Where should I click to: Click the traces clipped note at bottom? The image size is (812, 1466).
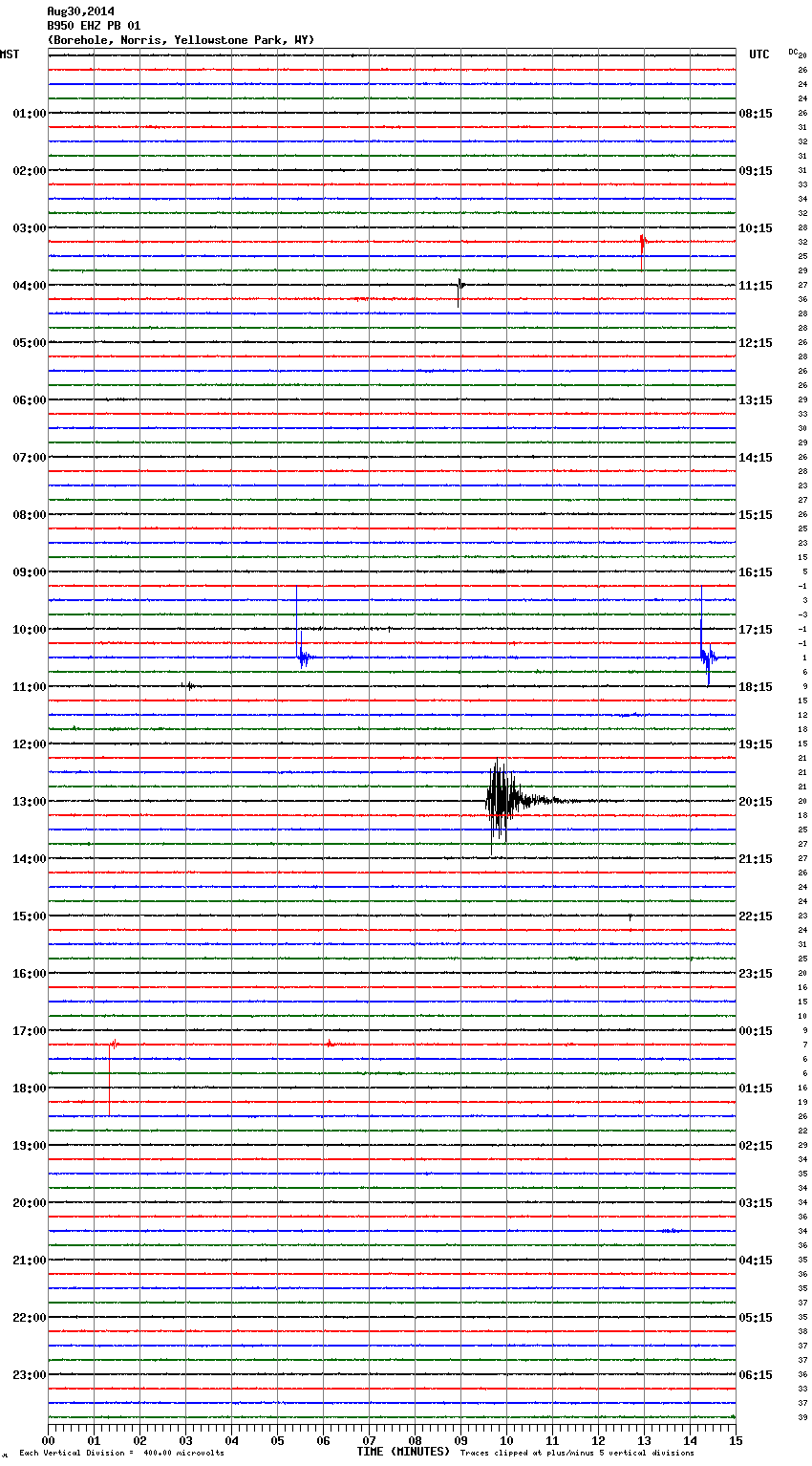(x=577, y=1453)
